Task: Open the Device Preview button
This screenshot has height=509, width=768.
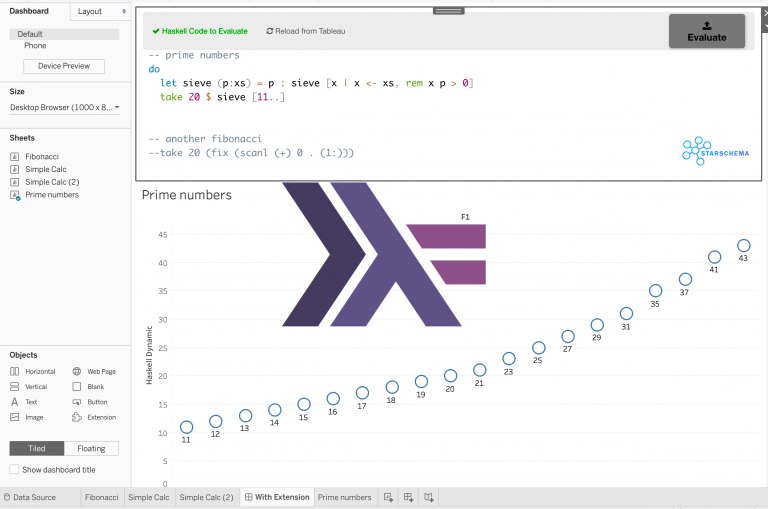Action: [x=64, y=66]
